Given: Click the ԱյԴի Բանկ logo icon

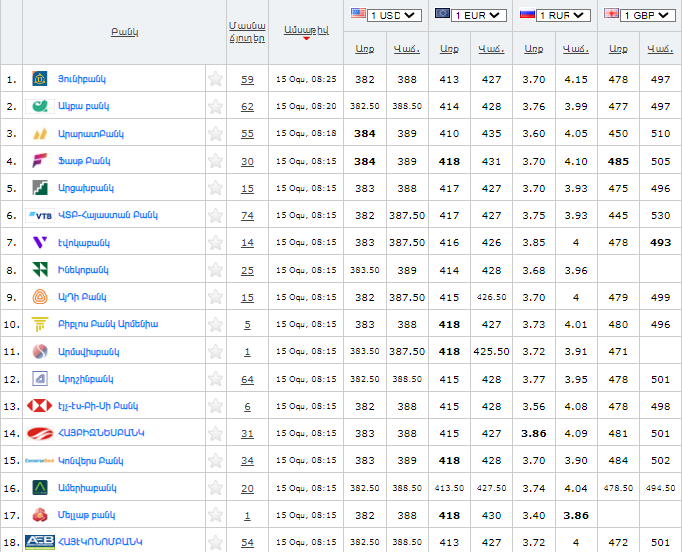Looking at the screenshot, I should 40,297.
